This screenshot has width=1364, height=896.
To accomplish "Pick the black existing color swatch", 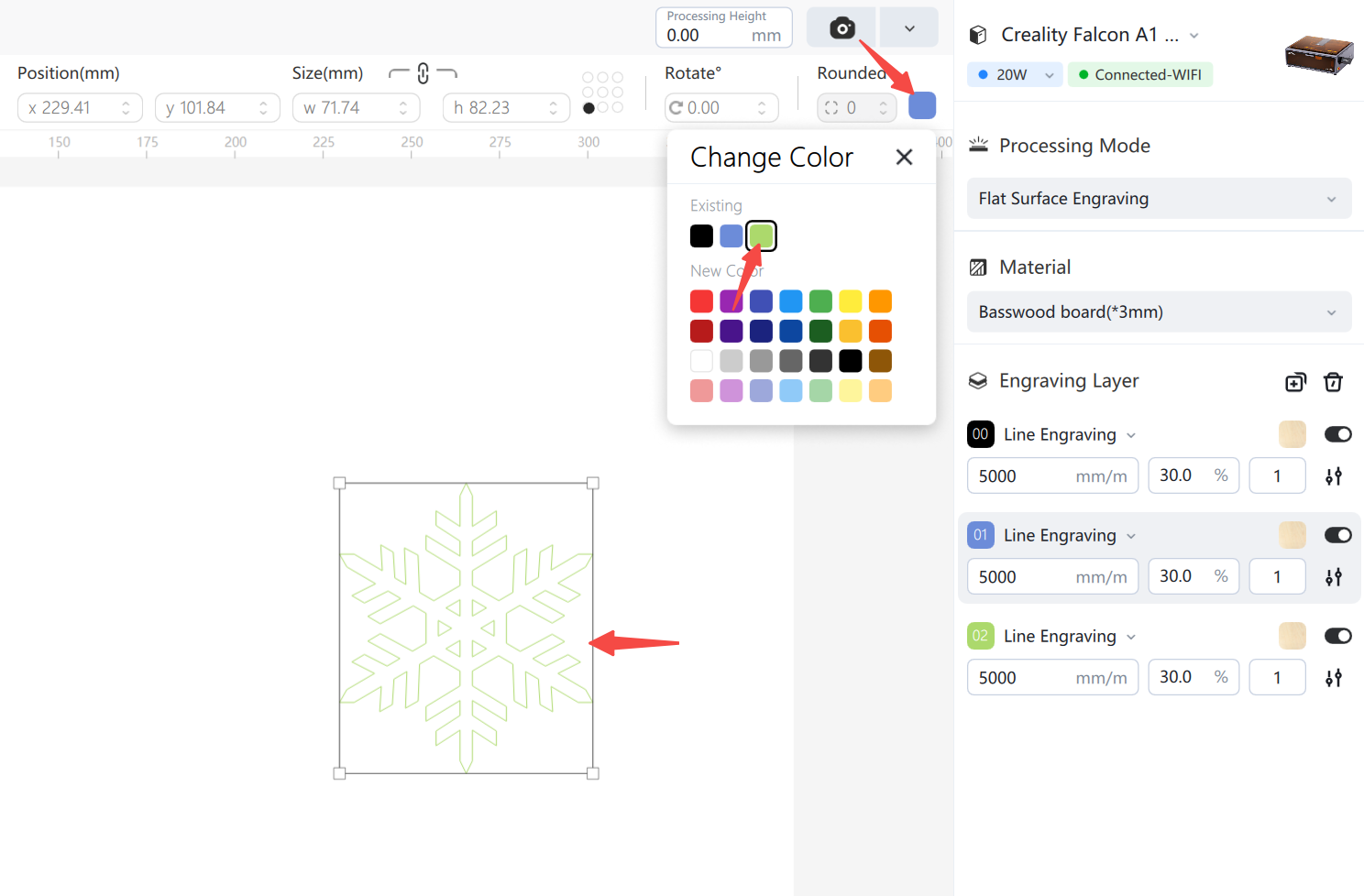I will point(701,235).
